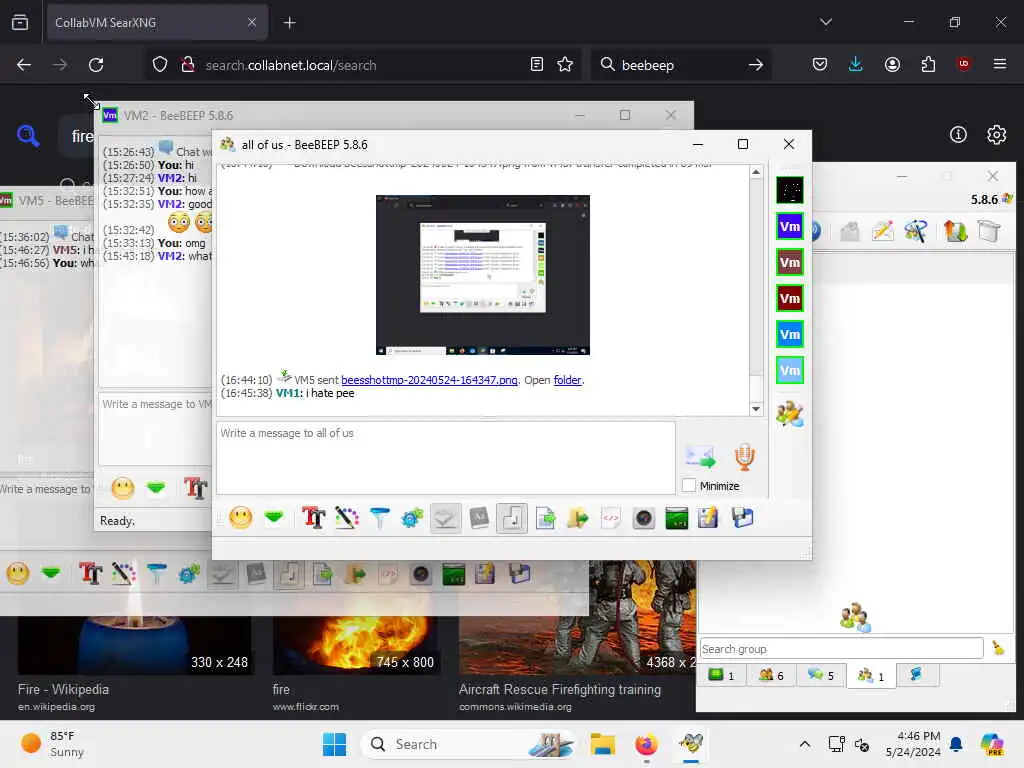
Task: Click green heart icon in VM2 chat window
Action: (155, 488)
